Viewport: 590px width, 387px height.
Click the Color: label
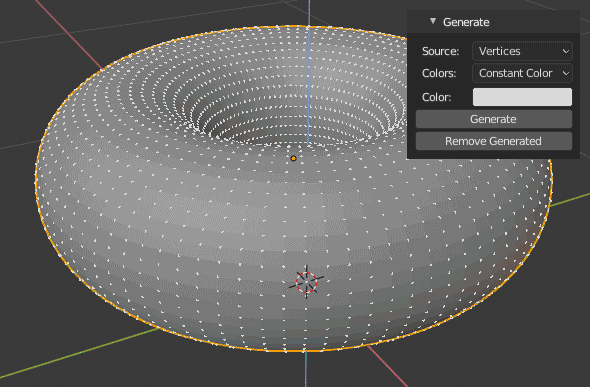[x=436, y=97]
